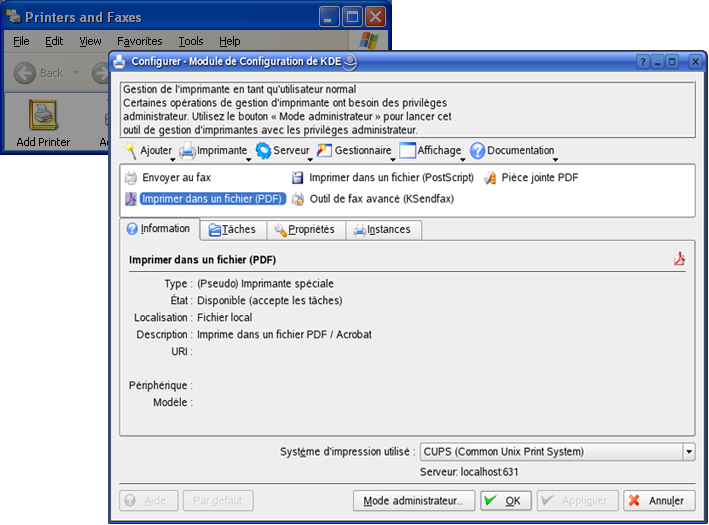Click the title bar help question mark
The width and height of the screenshot is (709, 525).
pyautogui.click(x=643, y=61)
